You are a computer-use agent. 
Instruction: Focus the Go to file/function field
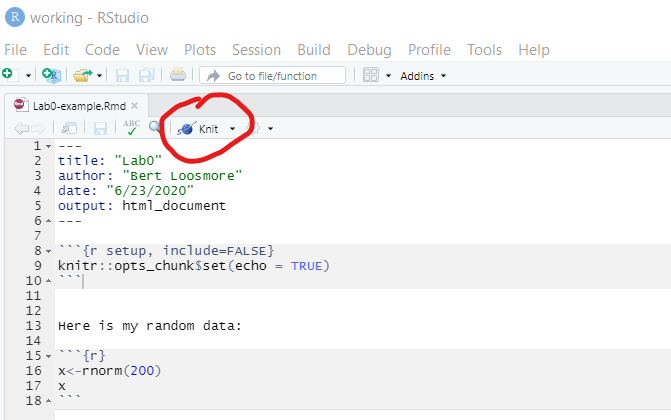click(x=273, y=76)
